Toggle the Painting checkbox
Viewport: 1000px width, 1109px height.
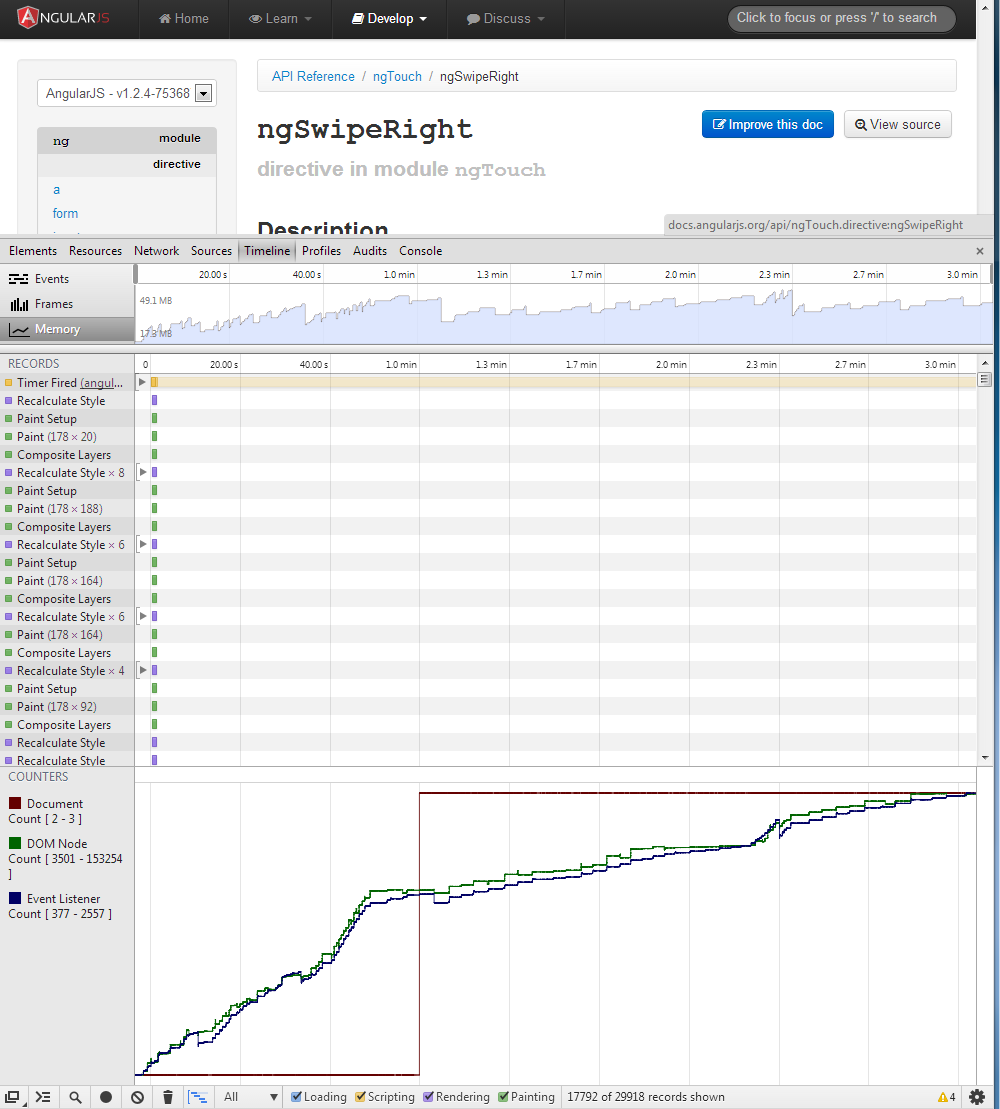[x=504, y=1097]
